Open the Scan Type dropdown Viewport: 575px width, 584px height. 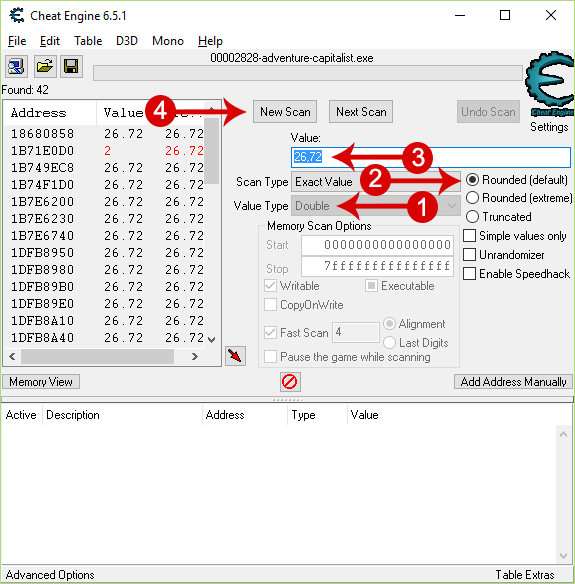(x=375, y=182)
